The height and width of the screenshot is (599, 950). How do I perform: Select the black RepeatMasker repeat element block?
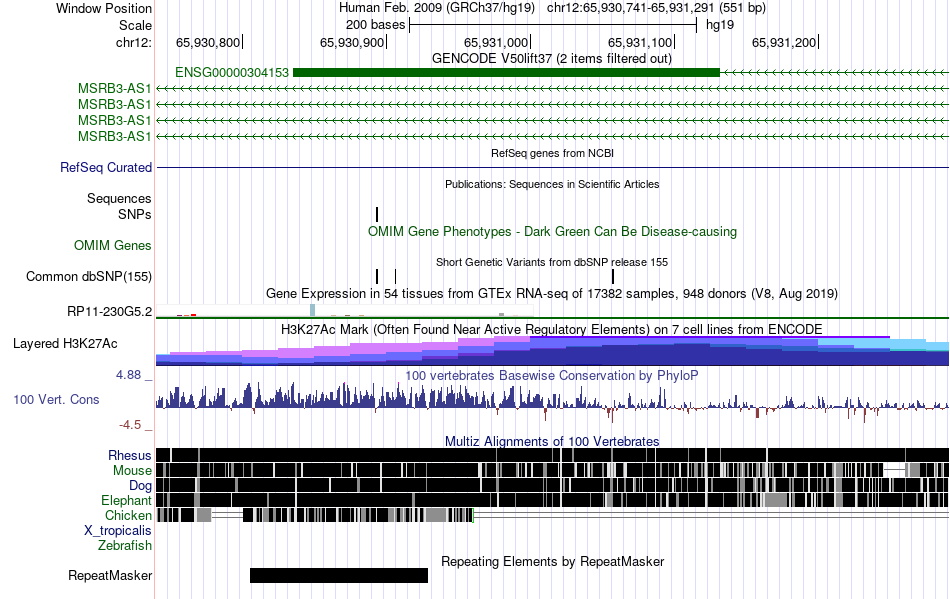339,575
